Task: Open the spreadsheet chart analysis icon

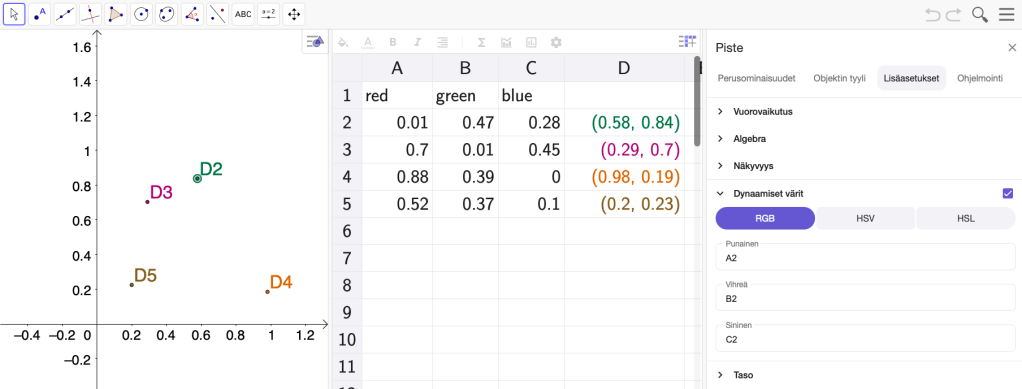Action: pyautogui.click(x=506, y=42)
